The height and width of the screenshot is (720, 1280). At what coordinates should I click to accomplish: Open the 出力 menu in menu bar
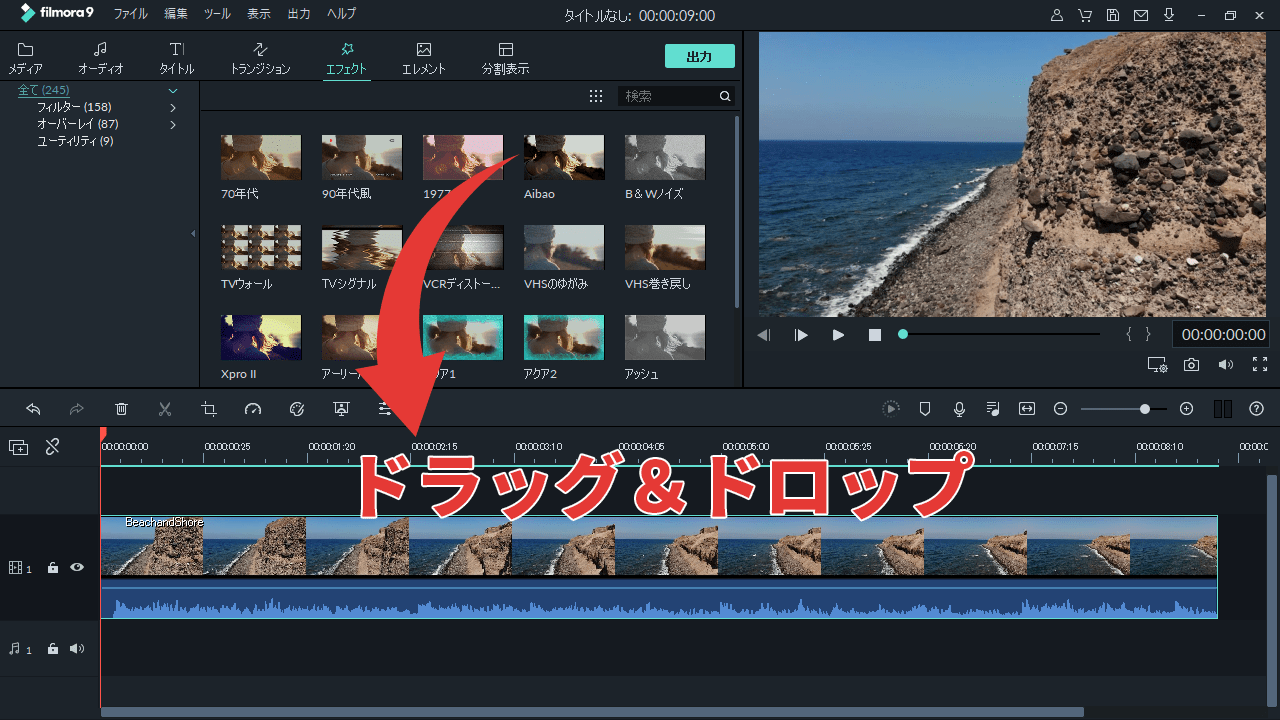299,14
